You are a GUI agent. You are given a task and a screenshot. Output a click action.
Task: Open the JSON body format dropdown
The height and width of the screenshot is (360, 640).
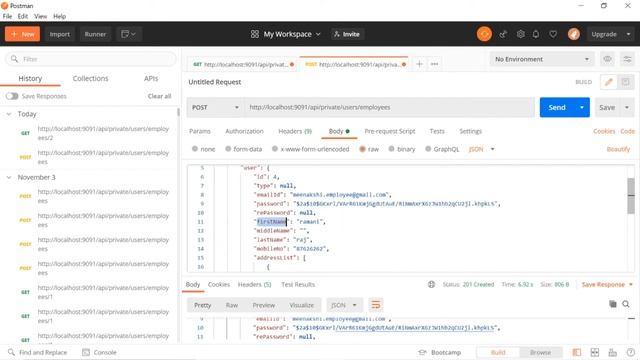pos(482,149)
